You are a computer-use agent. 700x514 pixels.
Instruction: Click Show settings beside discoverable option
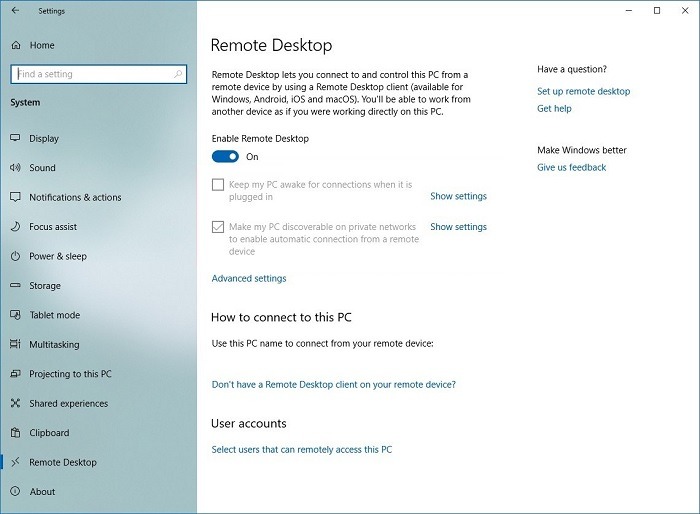pos(458,227)
